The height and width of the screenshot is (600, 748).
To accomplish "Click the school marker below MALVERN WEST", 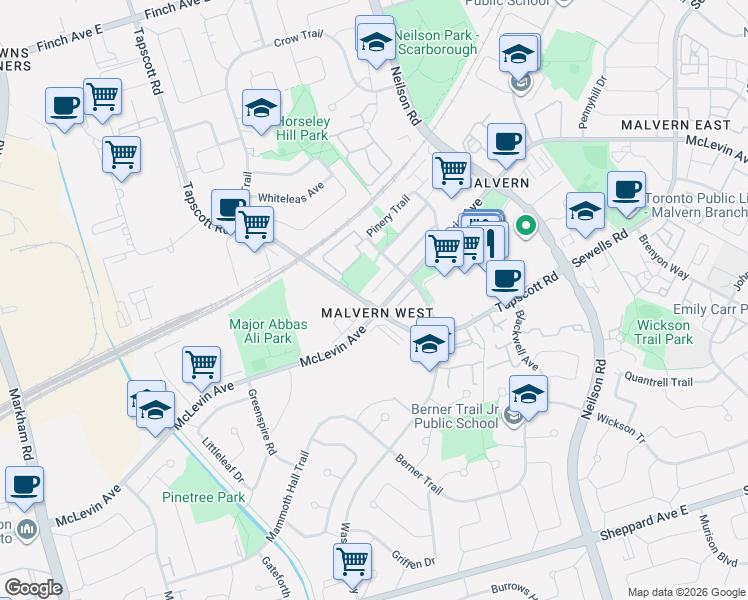I will (x=429, y=347).
